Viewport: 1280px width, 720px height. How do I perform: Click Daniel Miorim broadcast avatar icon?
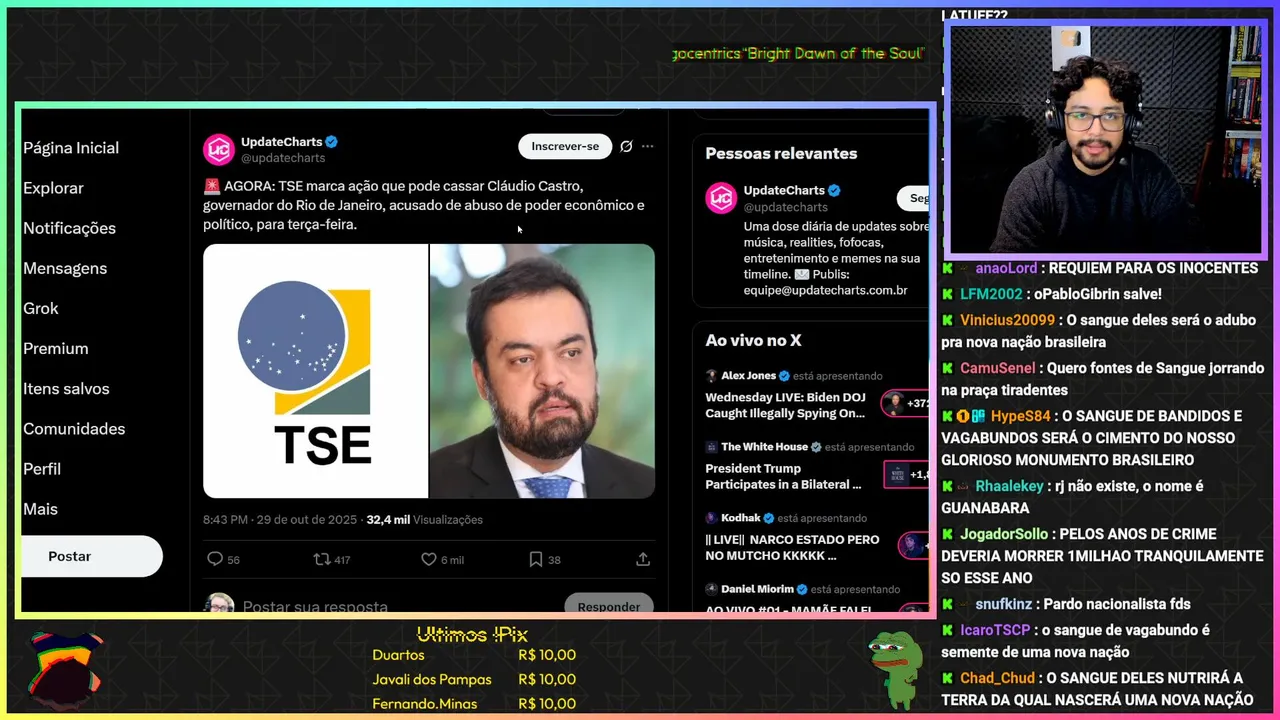(x=711, y=589)
